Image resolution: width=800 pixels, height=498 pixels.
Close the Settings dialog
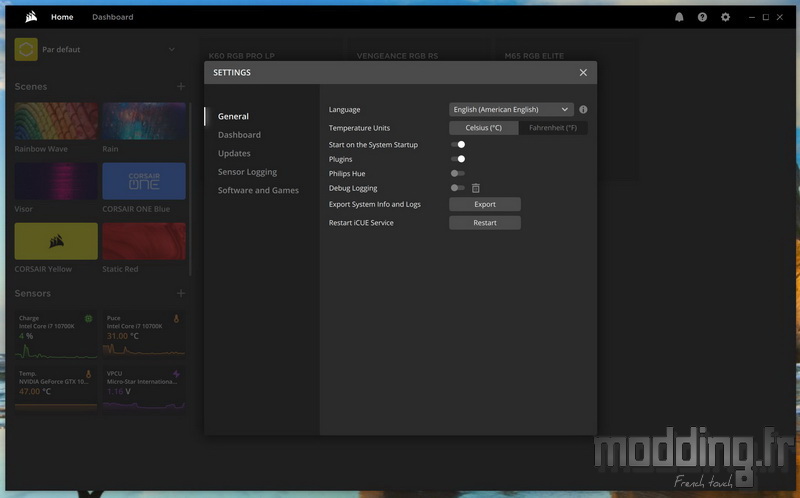583,72
